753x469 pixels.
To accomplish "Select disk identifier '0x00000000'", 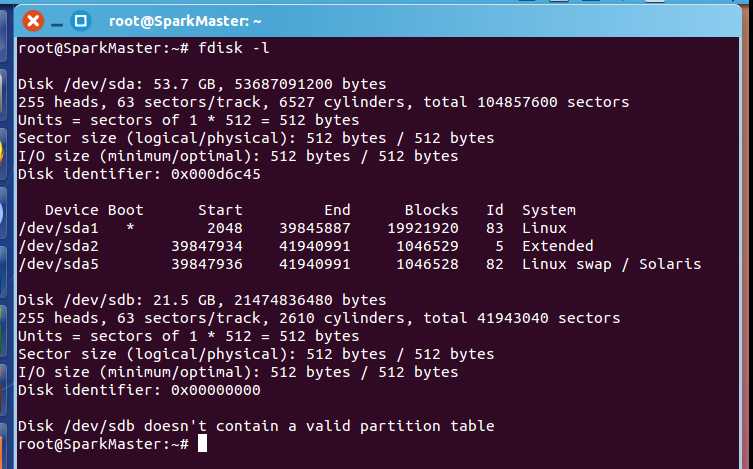I will pos(216,390).
